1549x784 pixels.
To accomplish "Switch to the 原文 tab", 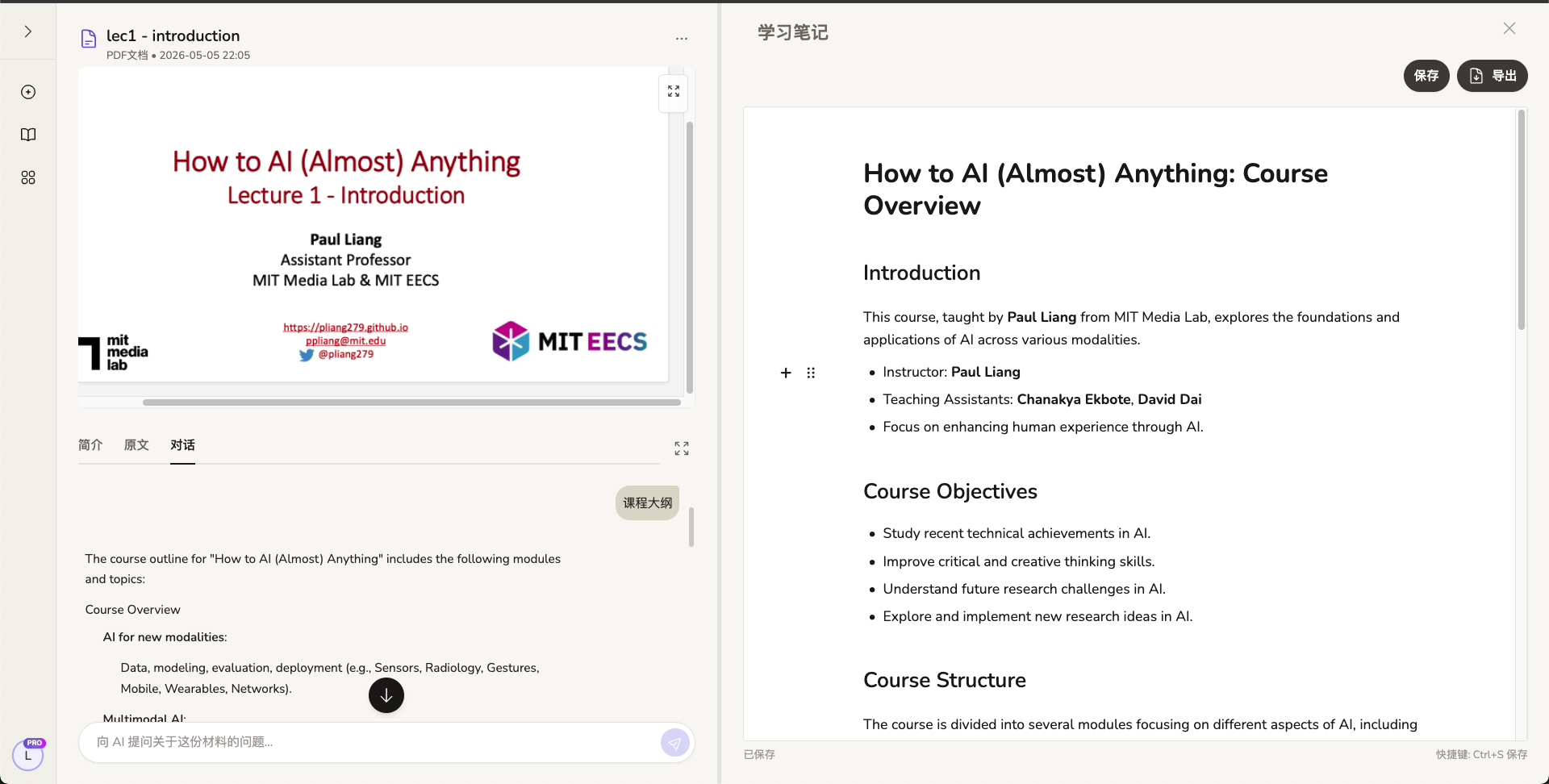I will point(136,445).
